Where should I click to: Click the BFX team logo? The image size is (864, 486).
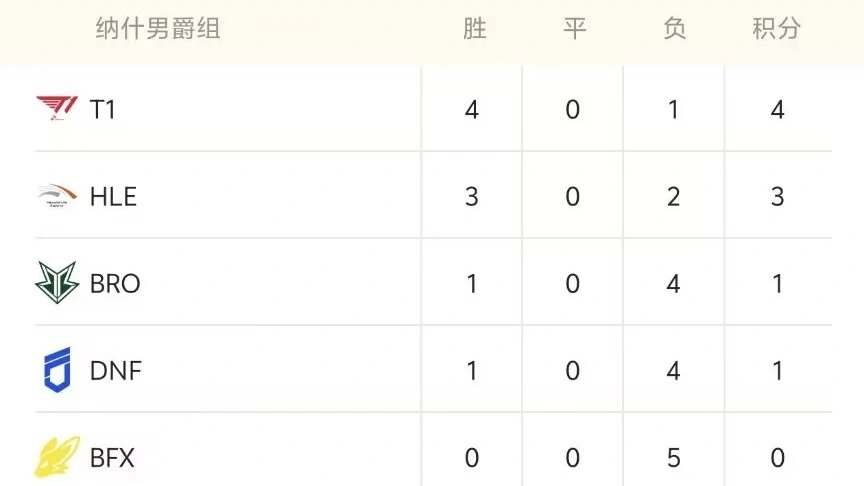click(x=56, y=457)
